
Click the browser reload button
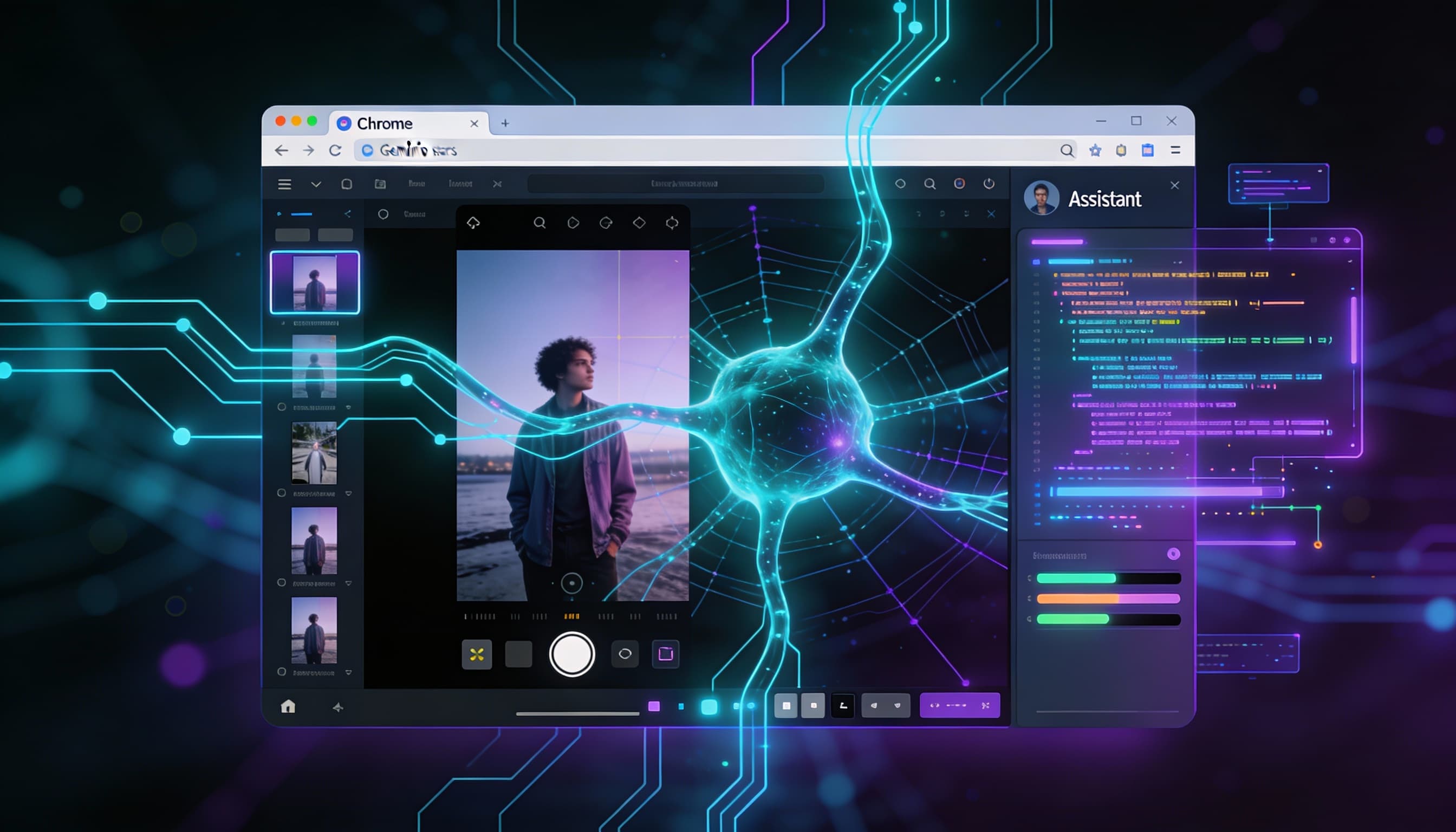tap(335, 150)
